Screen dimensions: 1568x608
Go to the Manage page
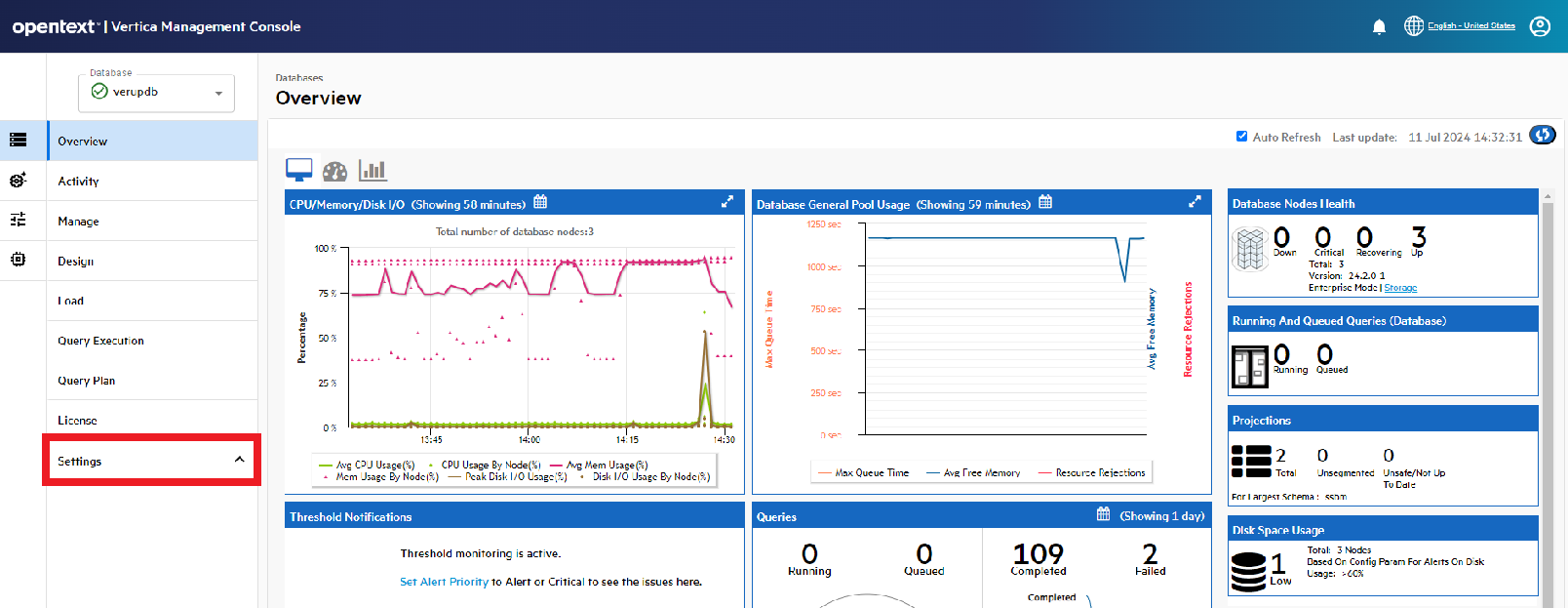click(x=152, y=221)
